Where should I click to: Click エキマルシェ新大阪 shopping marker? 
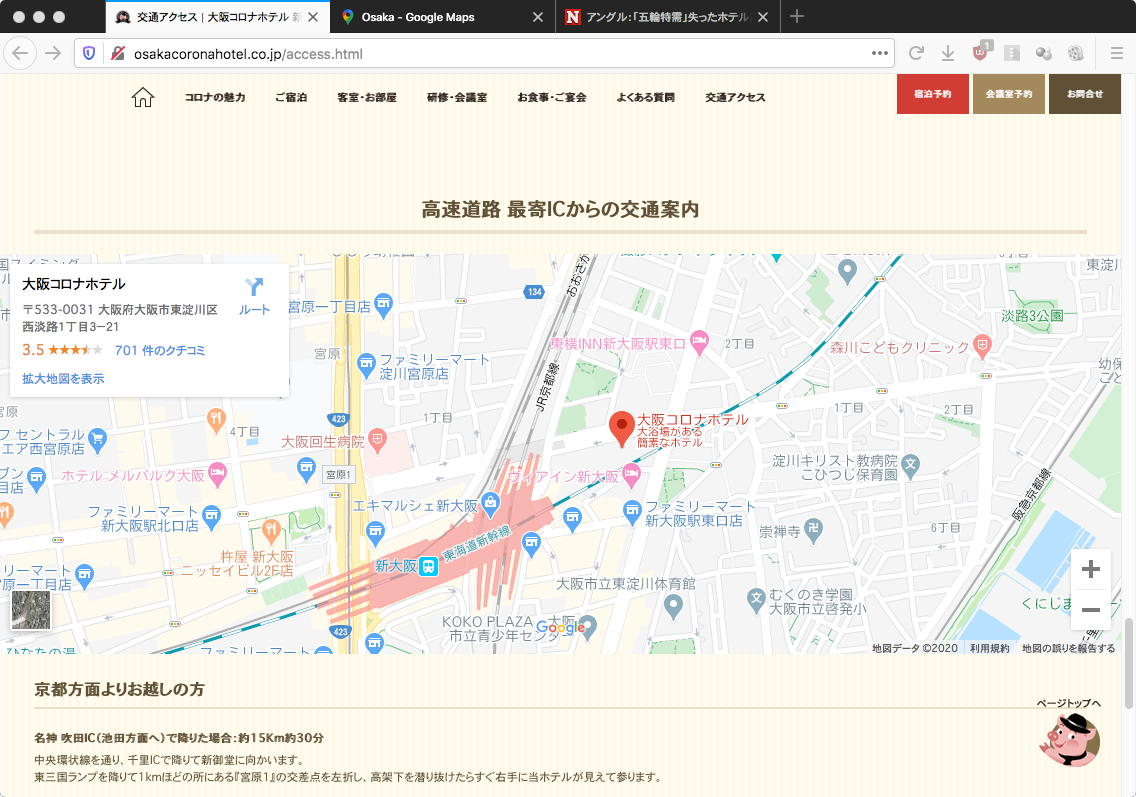pyautogui.click(x=490, y=504)
